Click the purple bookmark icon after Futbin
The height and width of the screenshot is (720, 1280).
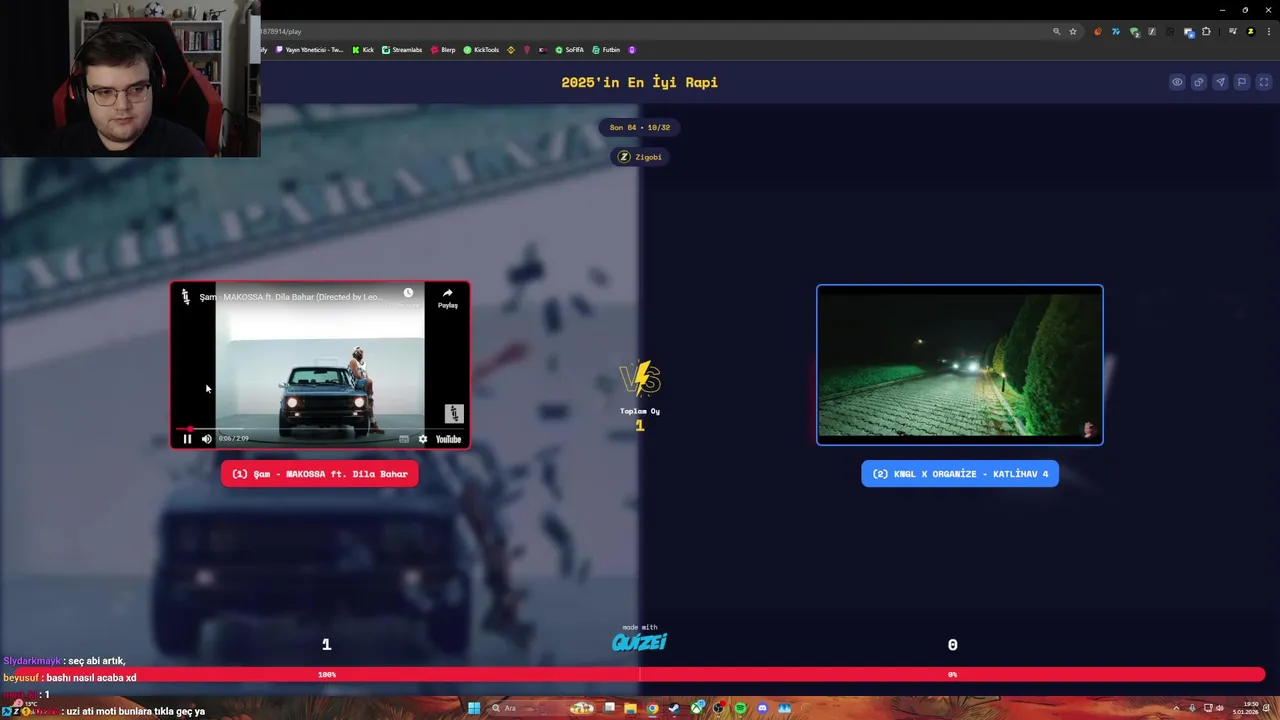[x=632, y=50]
